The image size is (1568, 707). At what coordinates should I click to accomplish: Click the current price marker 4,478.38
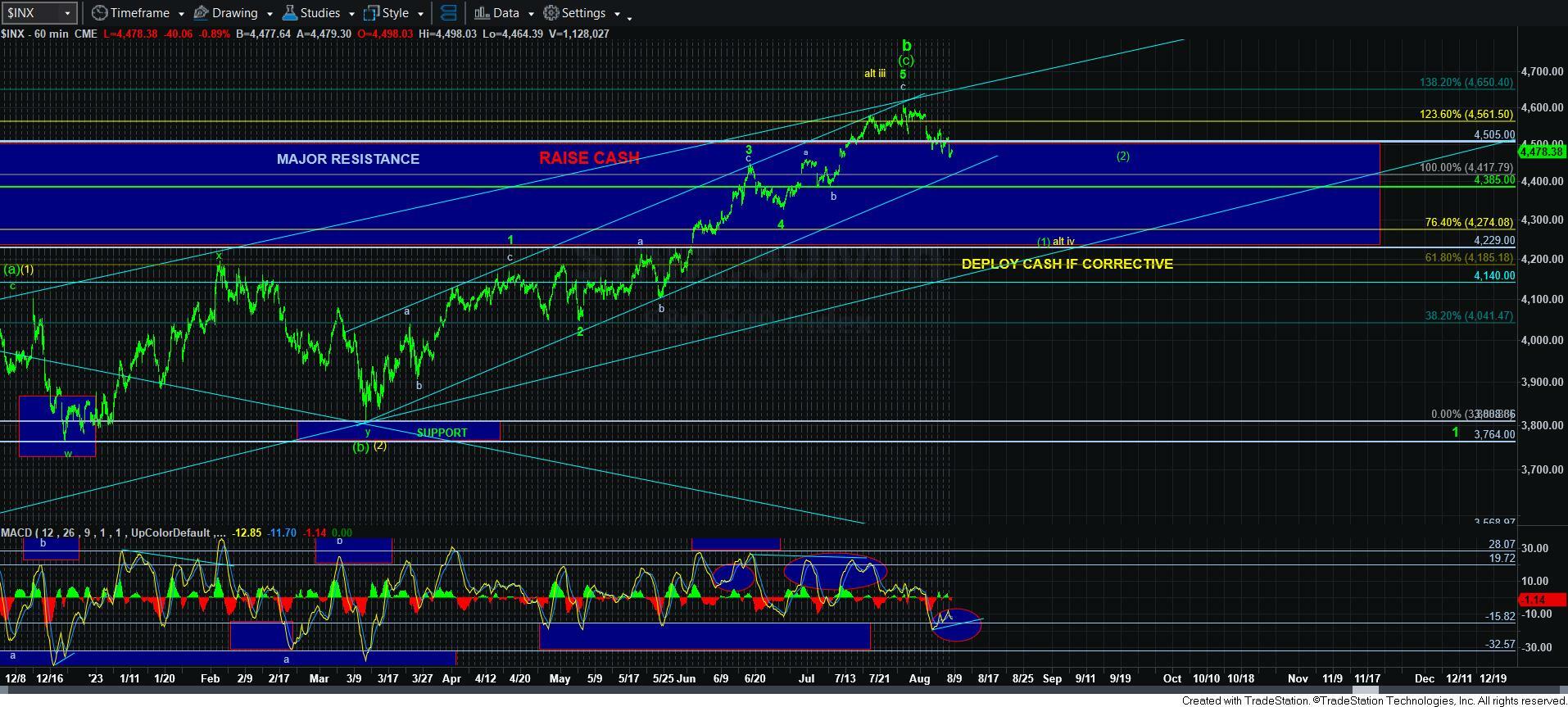pos(1542,151)
